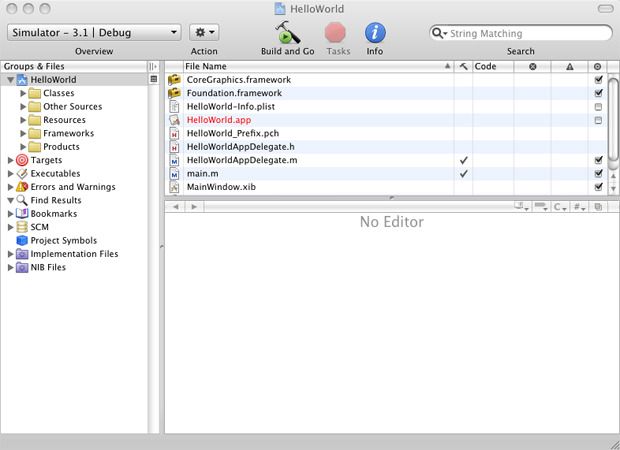Screen dimensions: 620x450
Task: Click the Implementation Files smart folder icon
Action: tap(22, 254)
